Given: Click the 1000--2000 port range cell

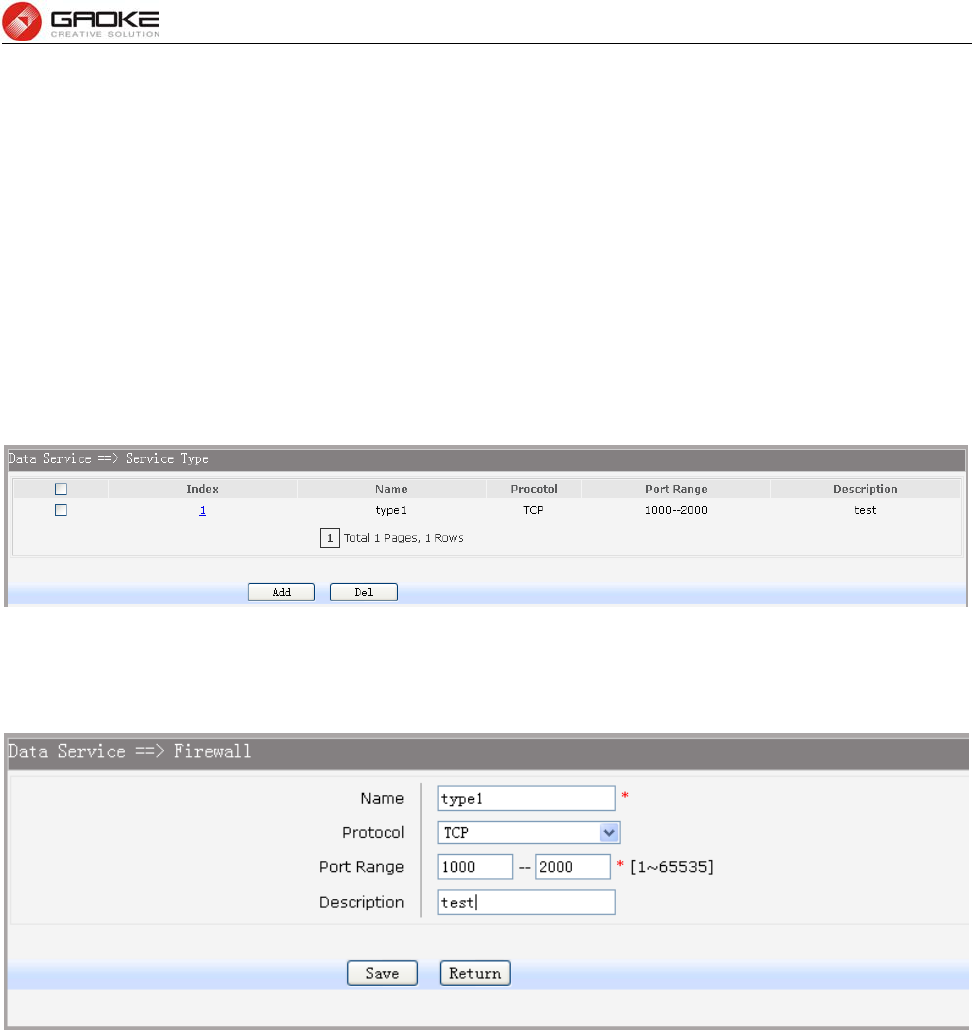Looking at the screenshot, I should click(676, 510).
